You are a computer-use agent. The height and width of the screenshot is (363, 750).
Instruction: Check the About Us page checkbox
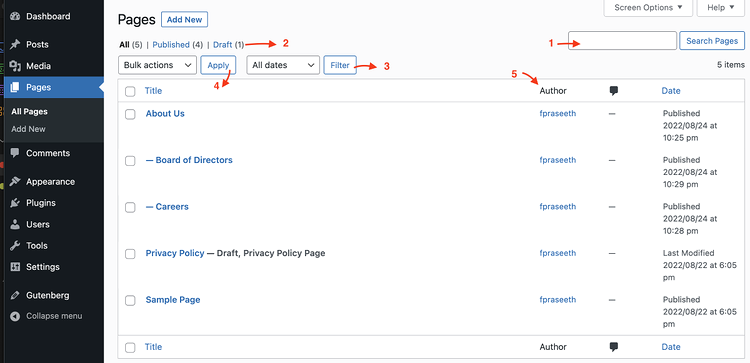tap(130, 114)
